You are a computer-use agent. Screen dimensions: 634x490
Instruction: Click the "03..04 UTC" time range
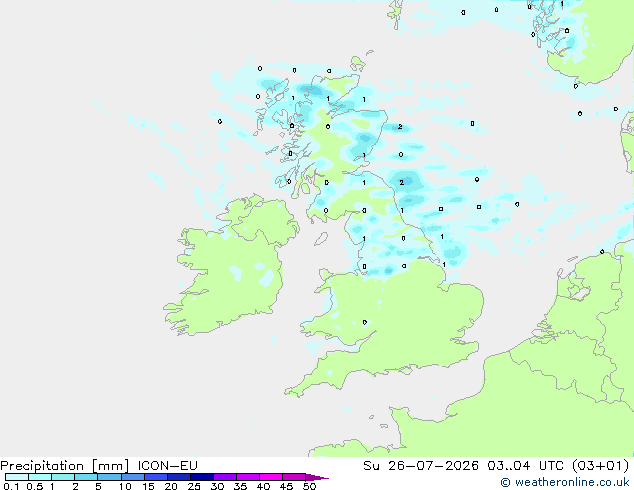click(x=525, y=466)
